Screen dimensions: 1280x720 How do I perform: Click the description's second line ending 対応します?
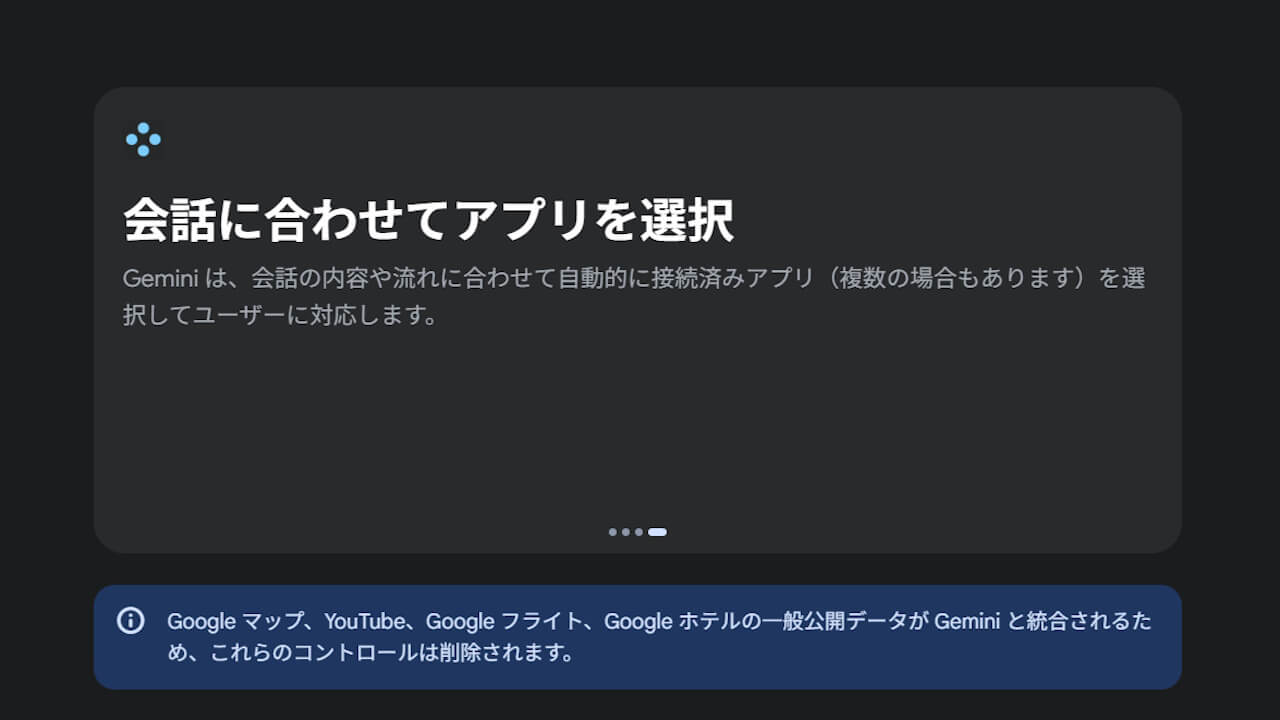[x=280, y=316]
